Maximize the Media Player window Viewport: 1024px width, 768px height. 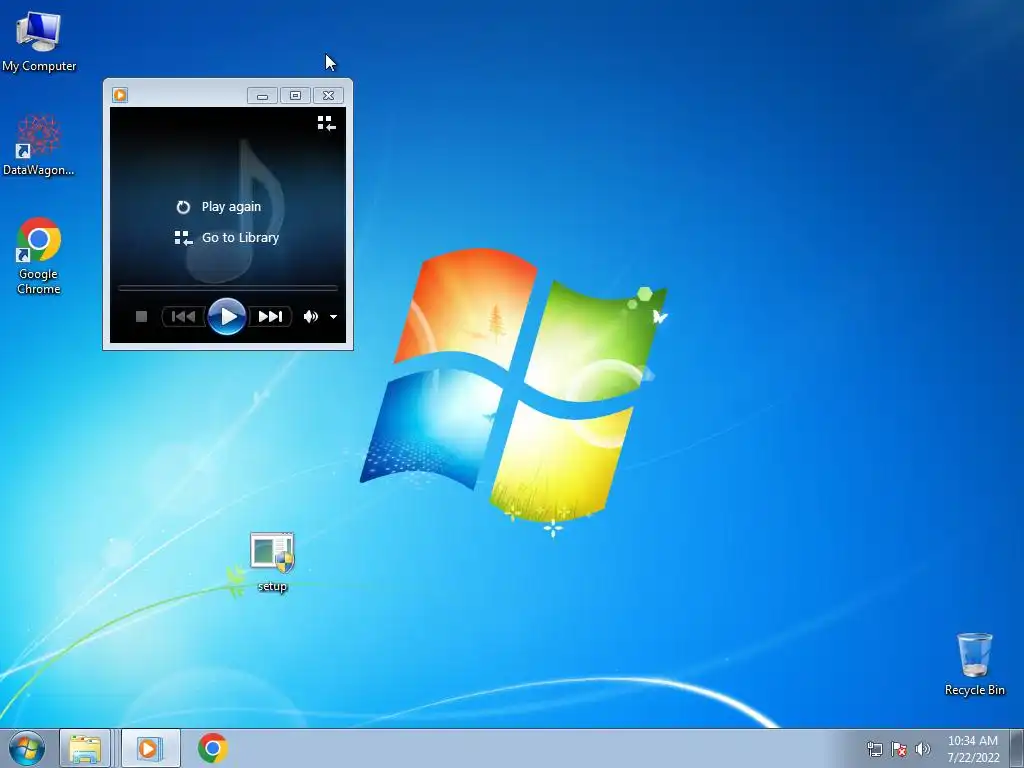[x=295, y=95]
